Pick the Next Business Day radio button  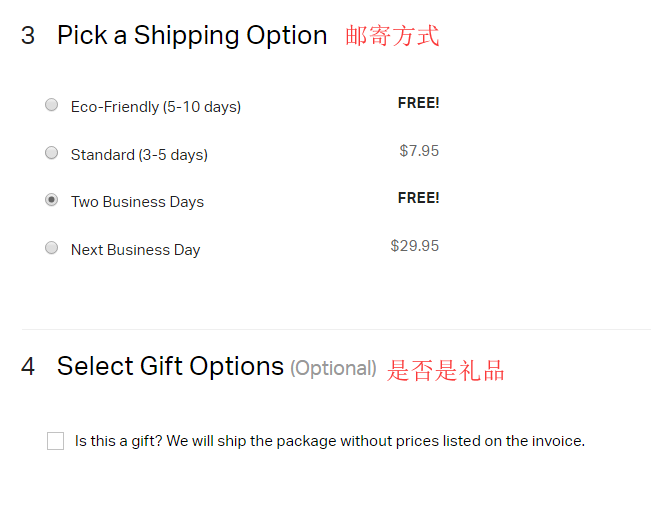point(52,248)
